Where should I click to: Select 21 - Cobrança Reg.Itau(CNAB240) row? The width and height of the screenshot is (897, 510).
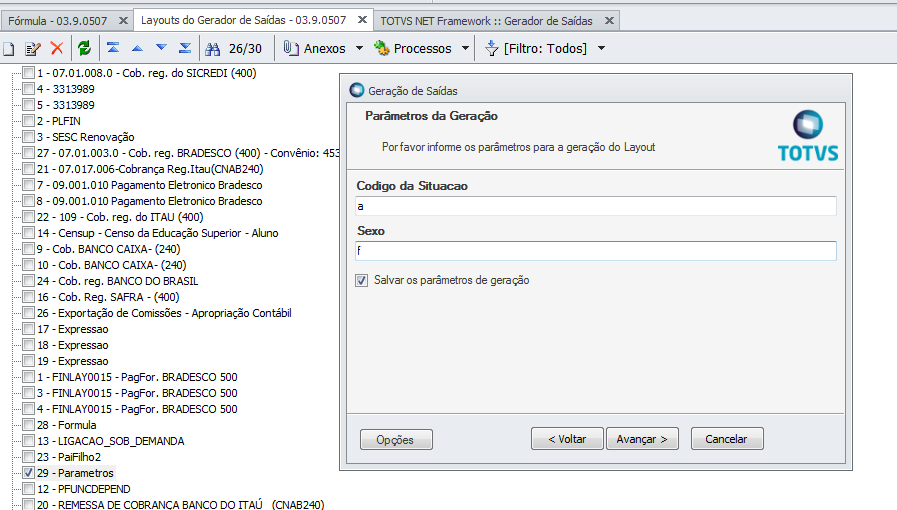[x=150, y=169]
